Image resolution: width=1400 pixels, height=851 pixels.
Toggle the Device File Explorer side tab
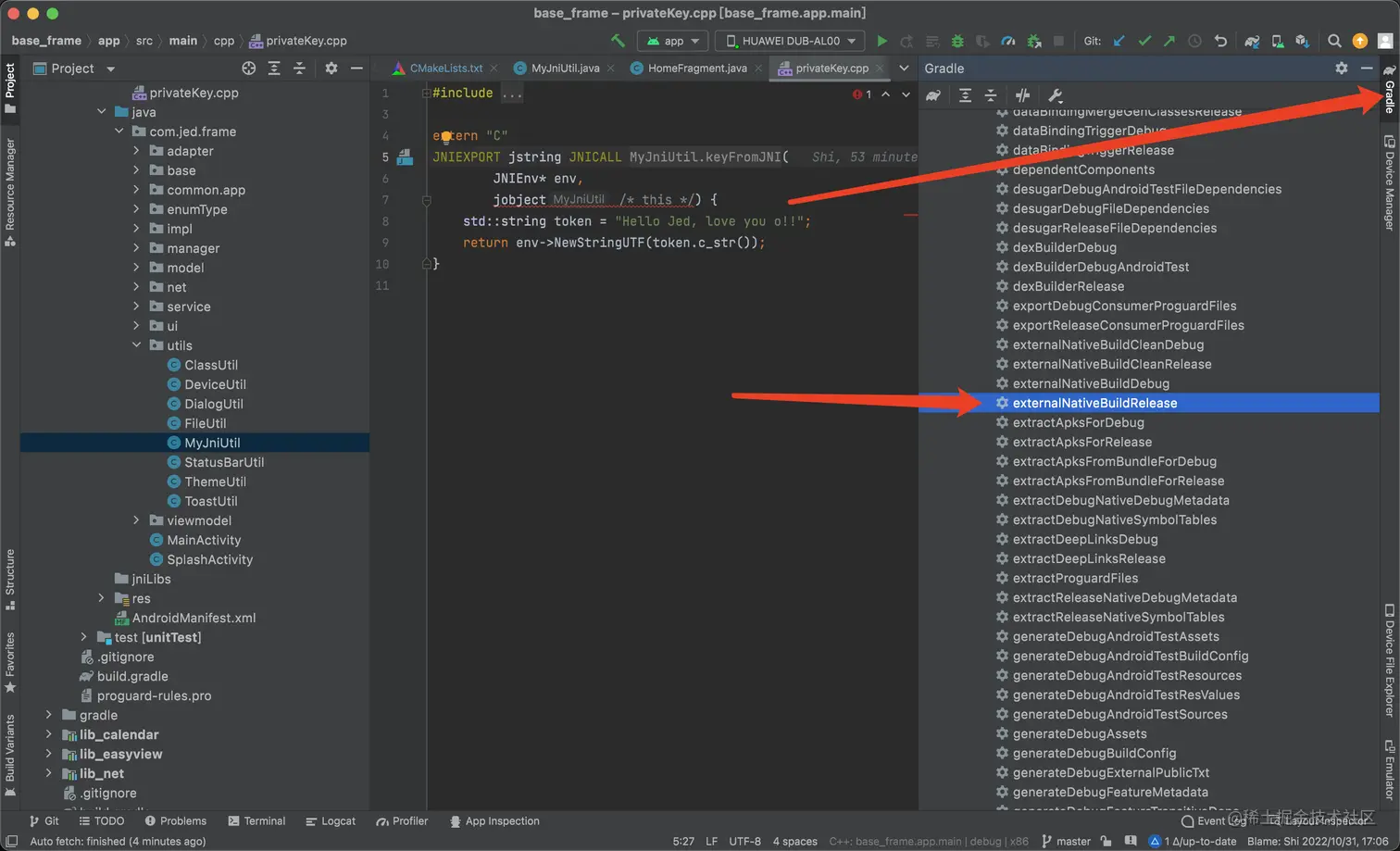click(x=1389, y=660)
